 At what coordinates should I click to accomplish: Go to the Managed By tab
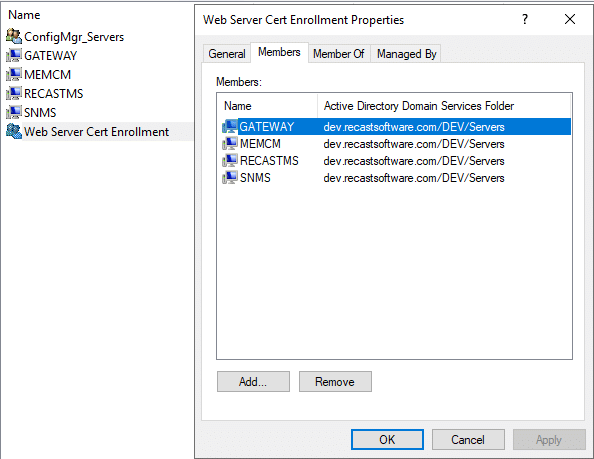406,54
